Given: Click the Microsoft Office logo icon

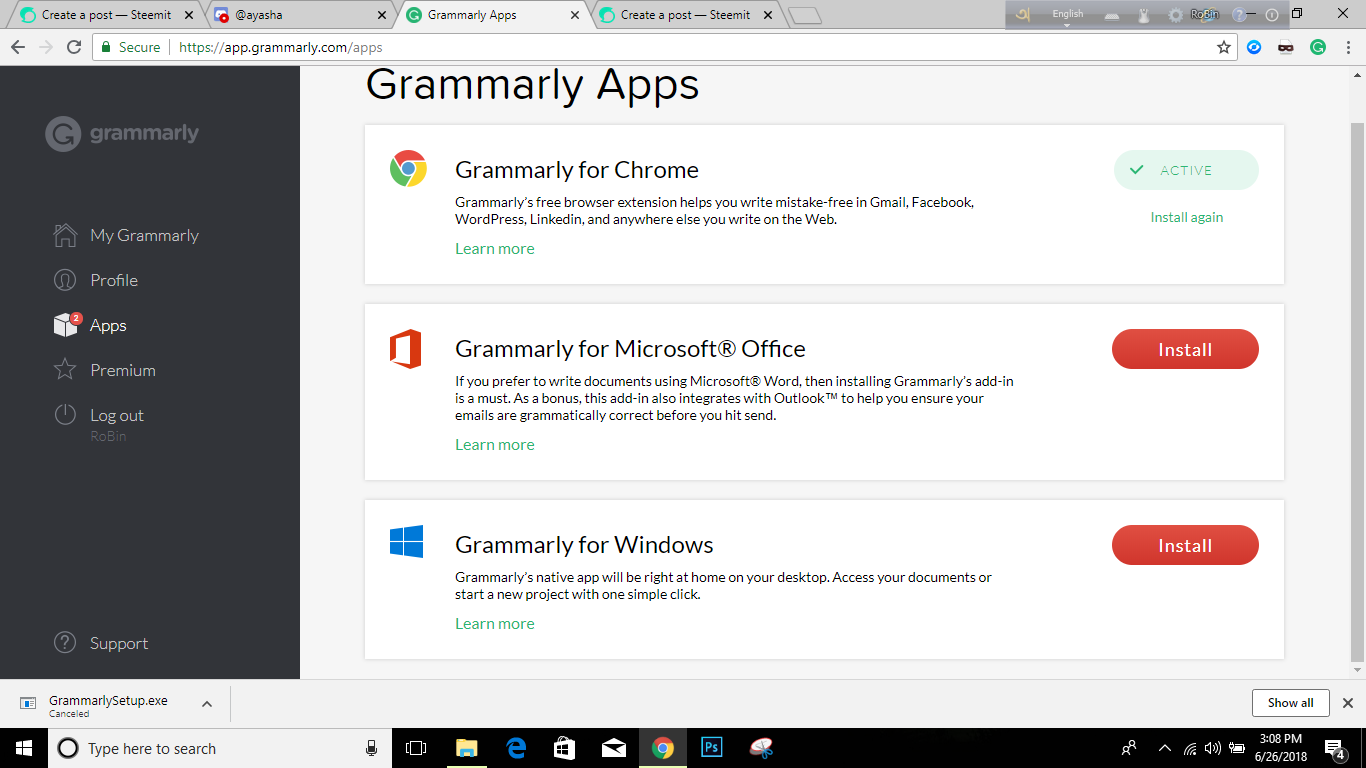Looking at the screenshot, I should pos(406,349).
